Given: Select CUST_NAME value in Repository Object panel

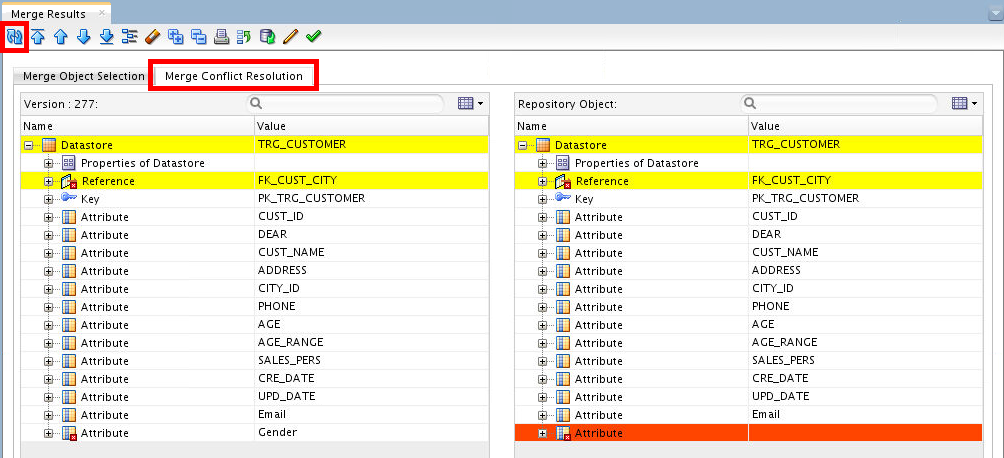Looking at the screenshot, I should click(785, 252).
